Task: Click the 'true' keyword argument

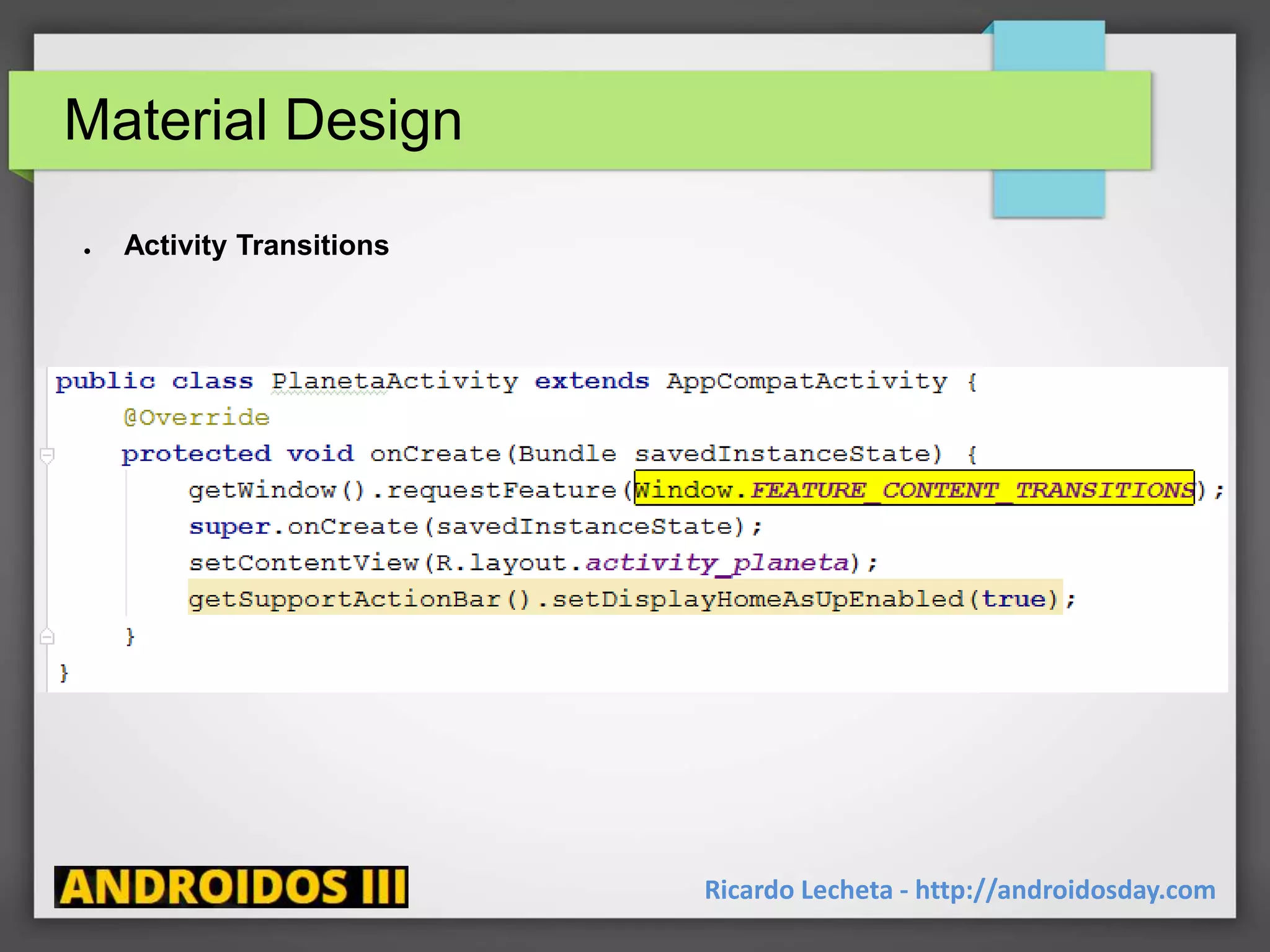Action: tap(1014, 599)
